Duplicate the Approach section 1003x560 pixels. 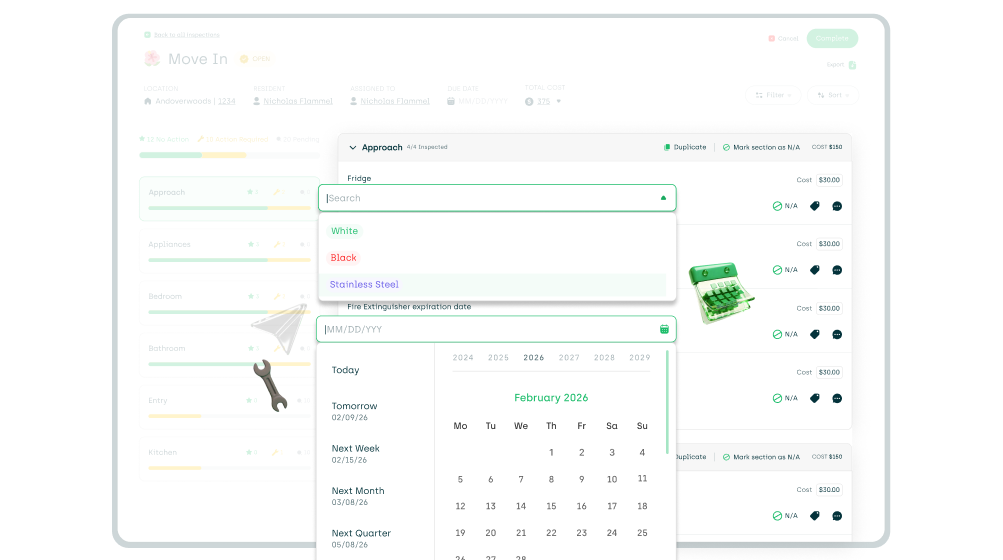[x=685, y=147]
